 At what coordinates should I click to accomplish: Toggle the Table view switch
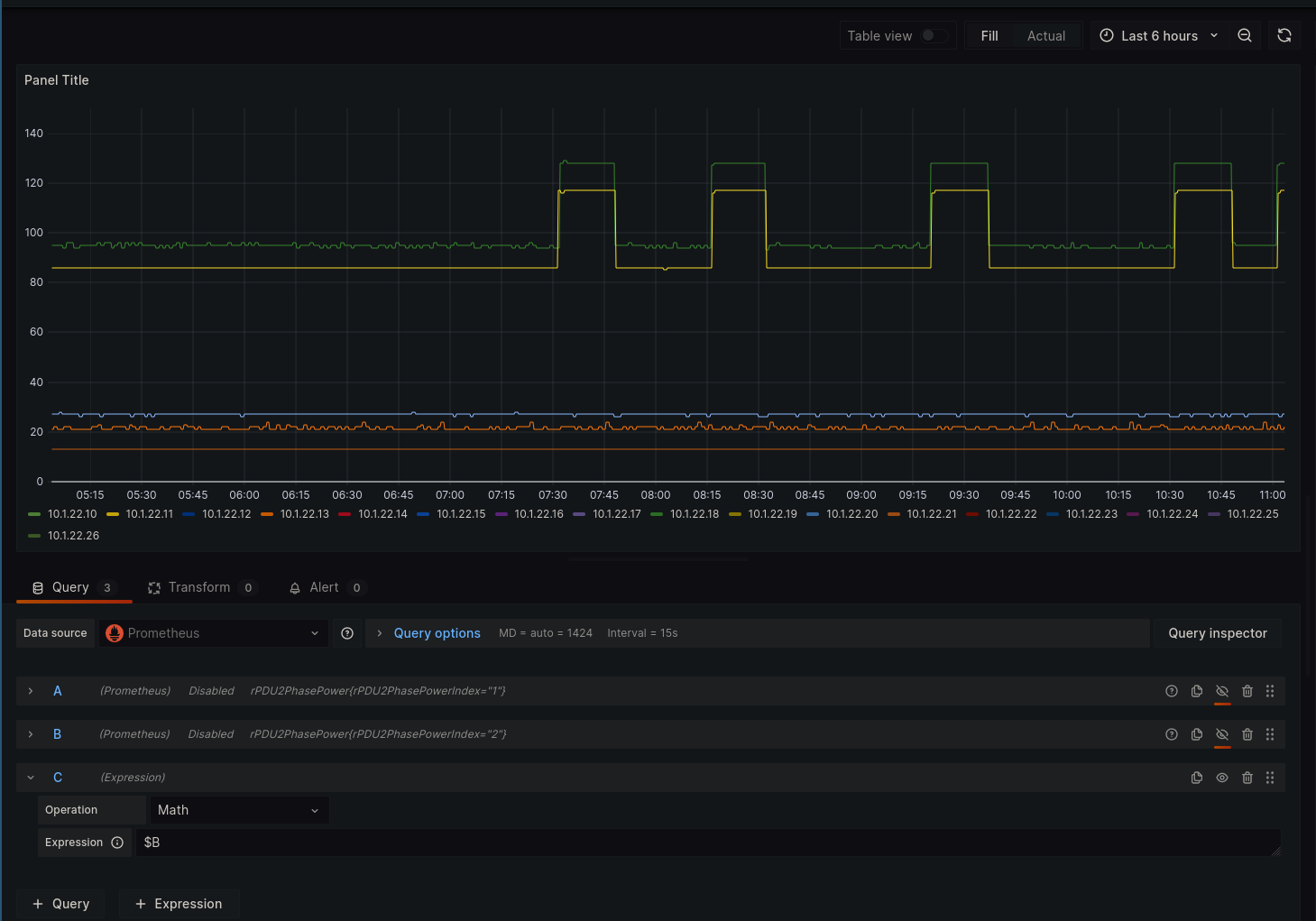point(934,36)
